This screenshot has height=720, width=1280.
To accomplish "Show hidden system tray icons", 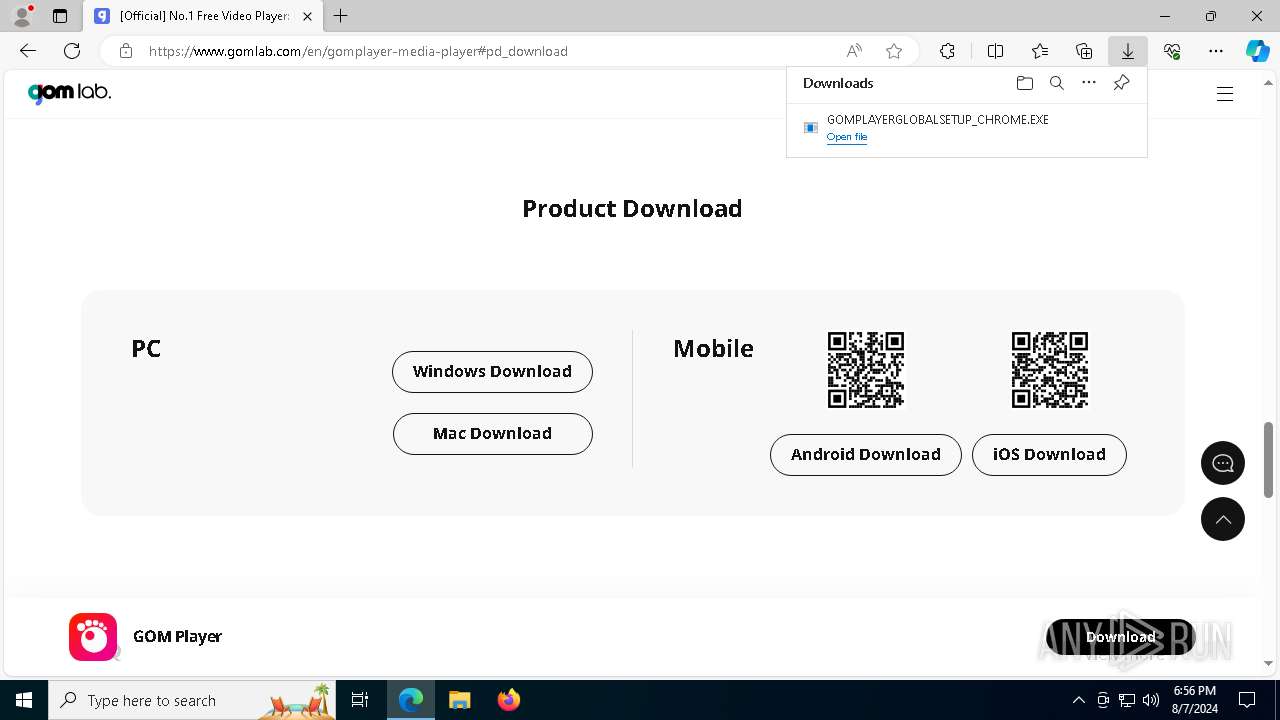I will click(1078, 700).
